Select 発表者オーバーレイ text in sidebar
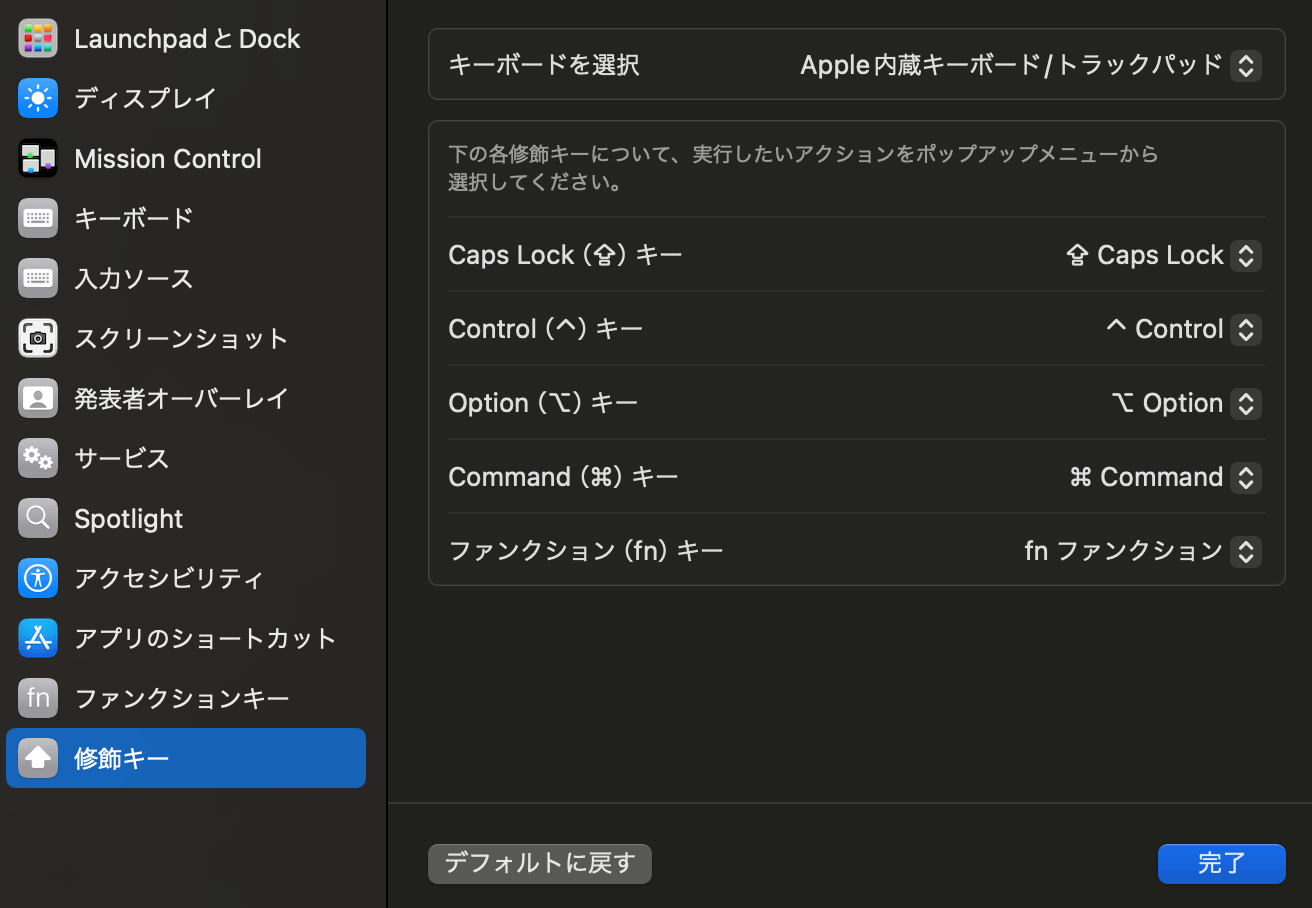The width and height of the screenshot is (1312, 908). click(x=181, y=398)
